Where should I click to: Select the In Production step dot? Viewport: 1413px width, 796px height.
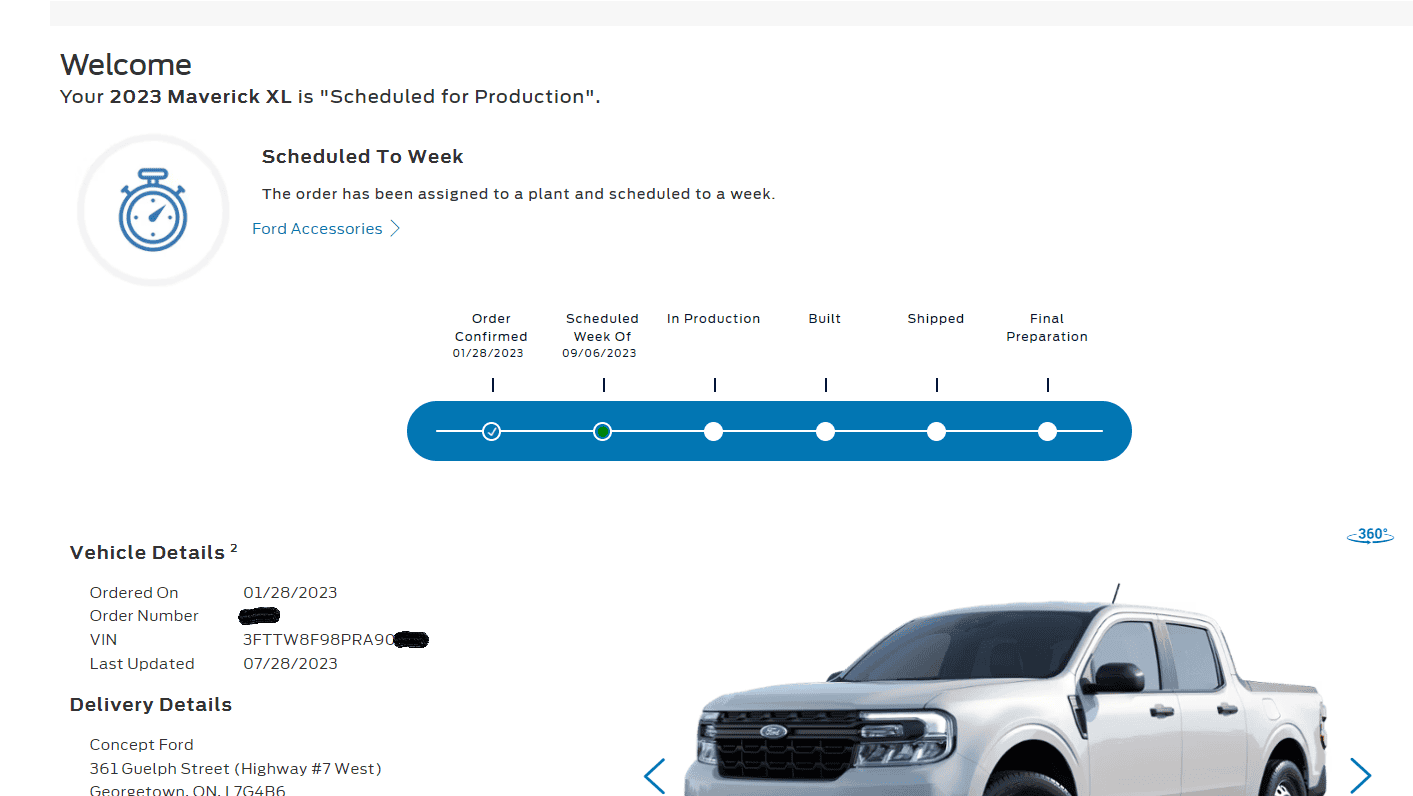(x=713, y=431)
